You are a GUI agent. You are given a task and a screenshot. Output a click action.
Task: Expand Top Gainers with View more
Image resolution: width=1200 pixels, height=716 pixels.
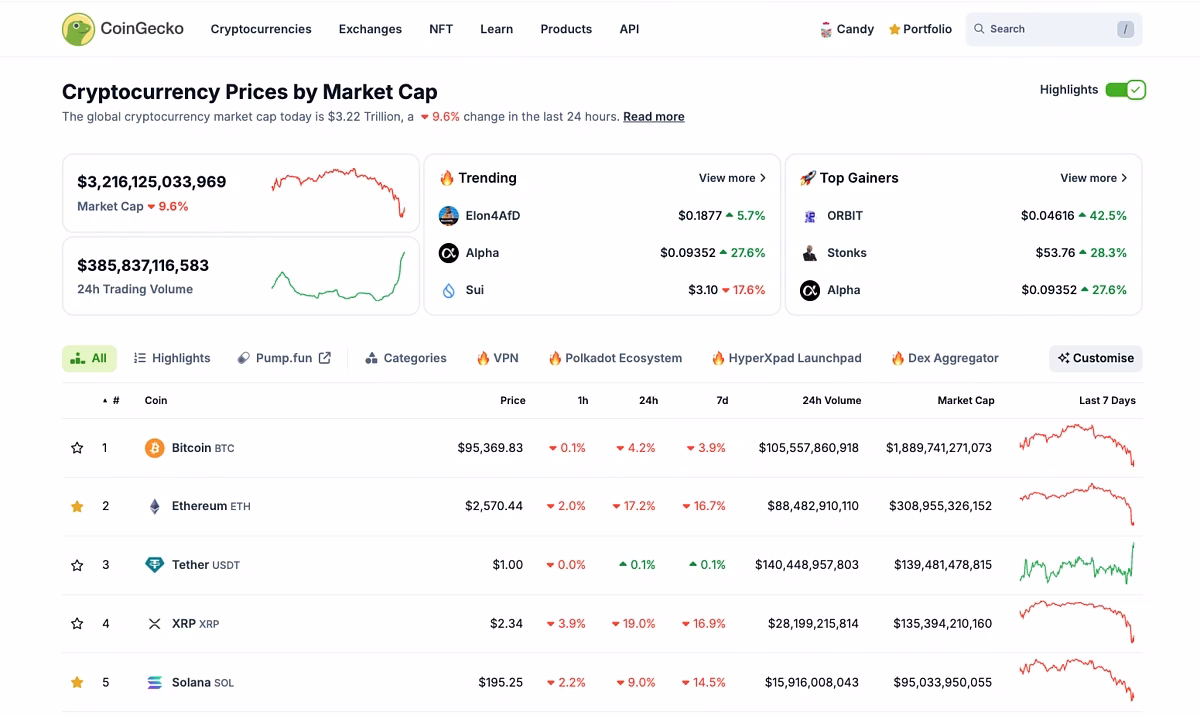tap(1093, 178)
